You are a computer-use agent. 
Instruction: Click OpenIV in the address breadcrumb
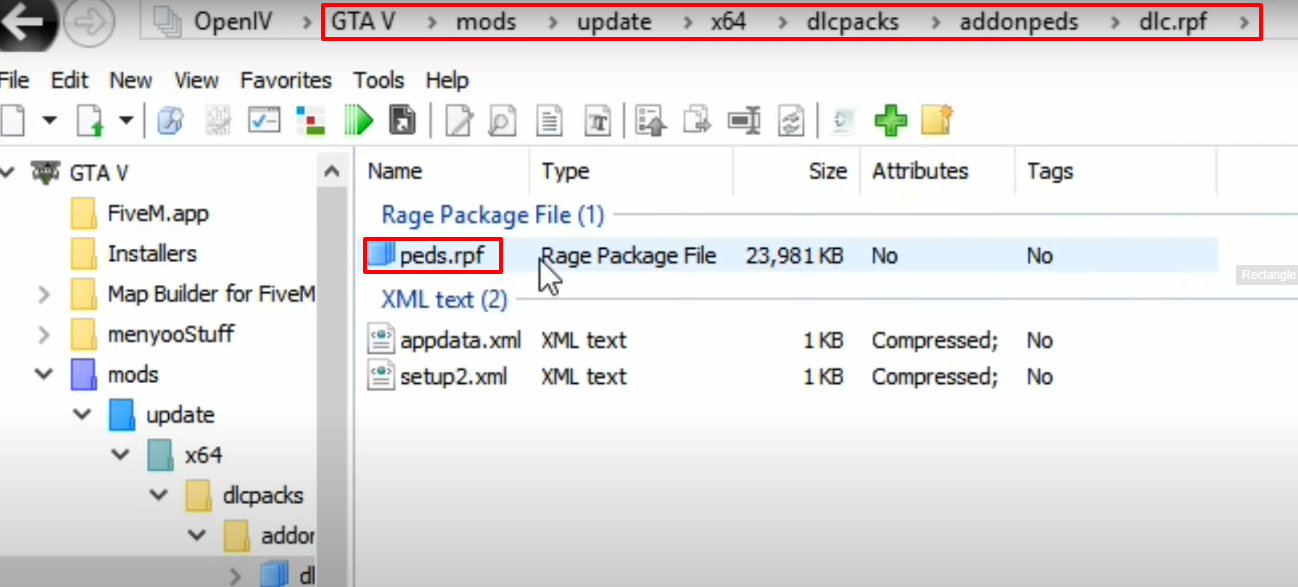235,22
